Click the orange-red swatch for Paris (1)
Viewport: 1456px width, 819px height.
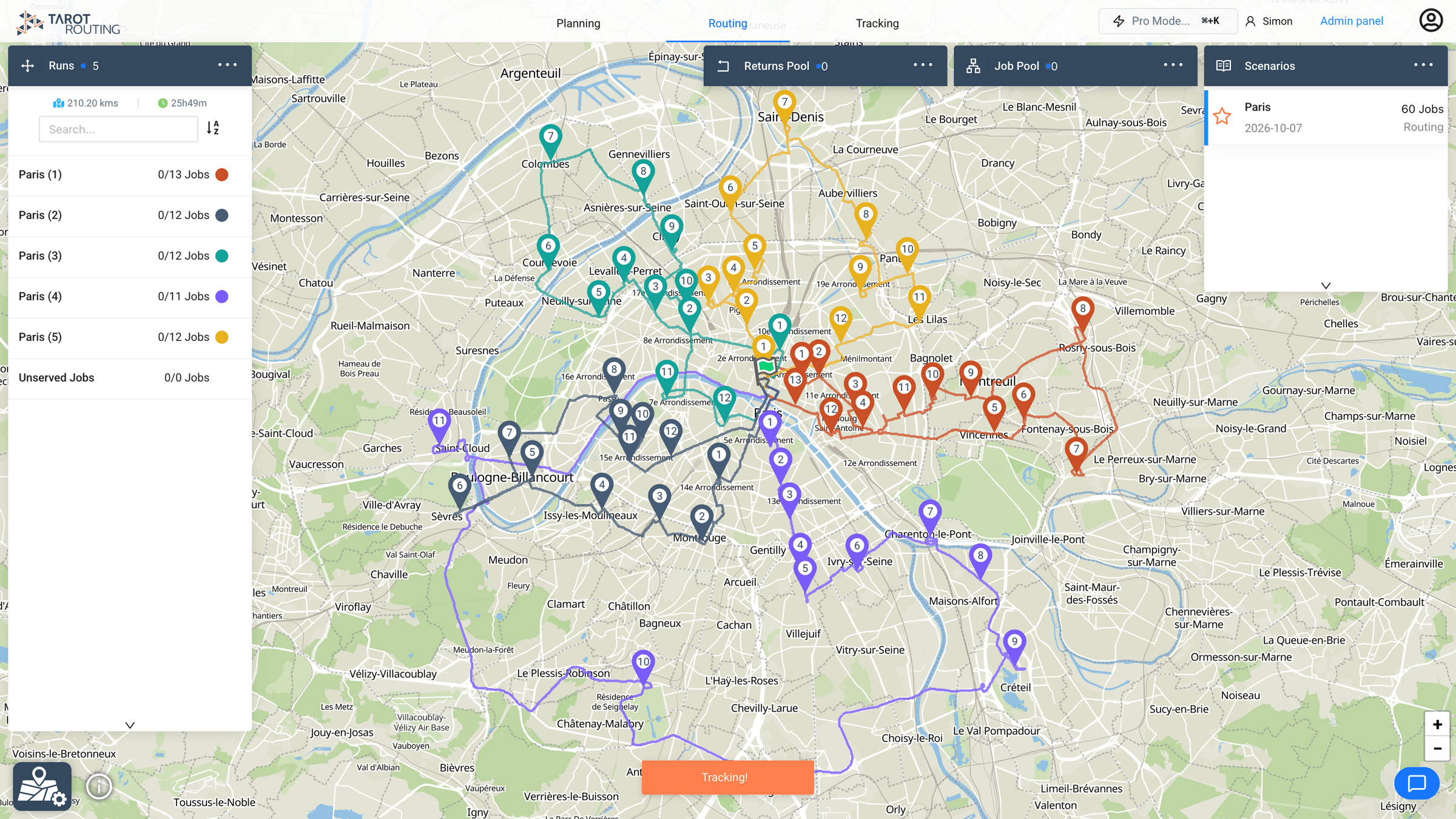tap(222, 175)
